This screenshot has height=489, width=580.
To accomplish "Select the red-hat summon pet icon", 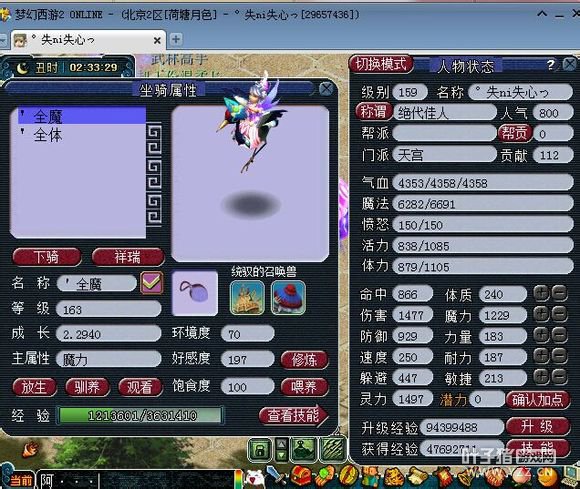I will coord(289,297).
